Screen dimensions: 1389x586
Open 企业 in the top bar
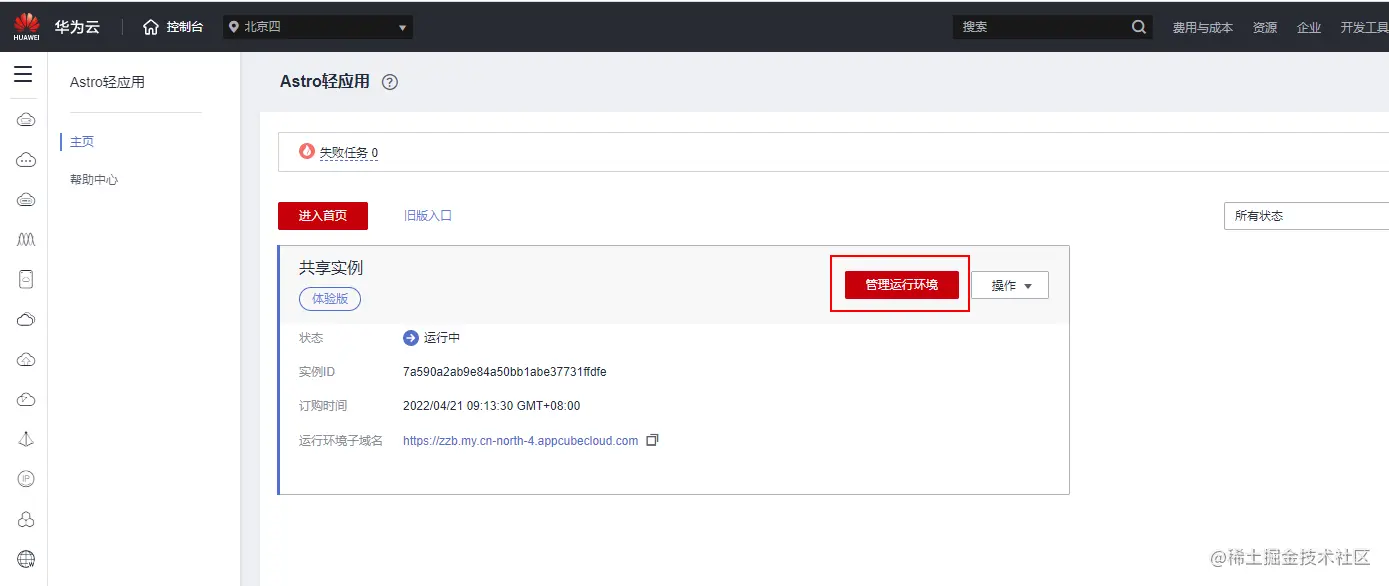(1309, 28)
